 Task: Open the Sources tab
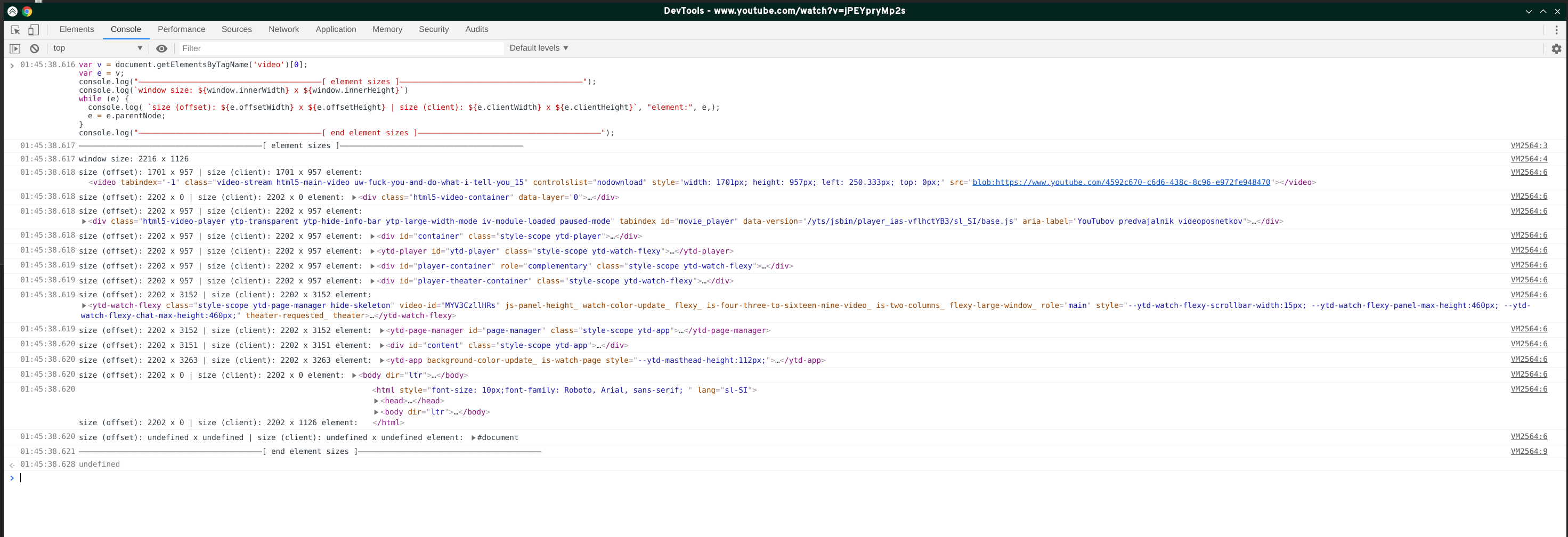coord(237,29)
